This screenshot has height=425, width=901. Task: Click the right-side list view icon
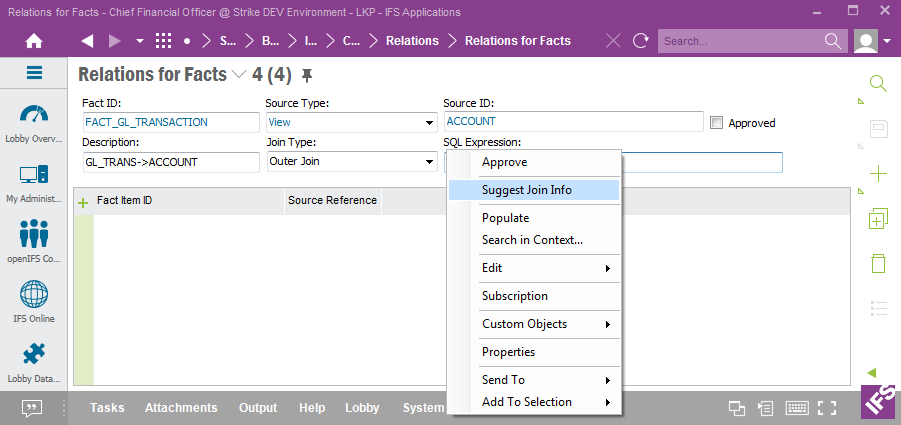coord(879,308)
